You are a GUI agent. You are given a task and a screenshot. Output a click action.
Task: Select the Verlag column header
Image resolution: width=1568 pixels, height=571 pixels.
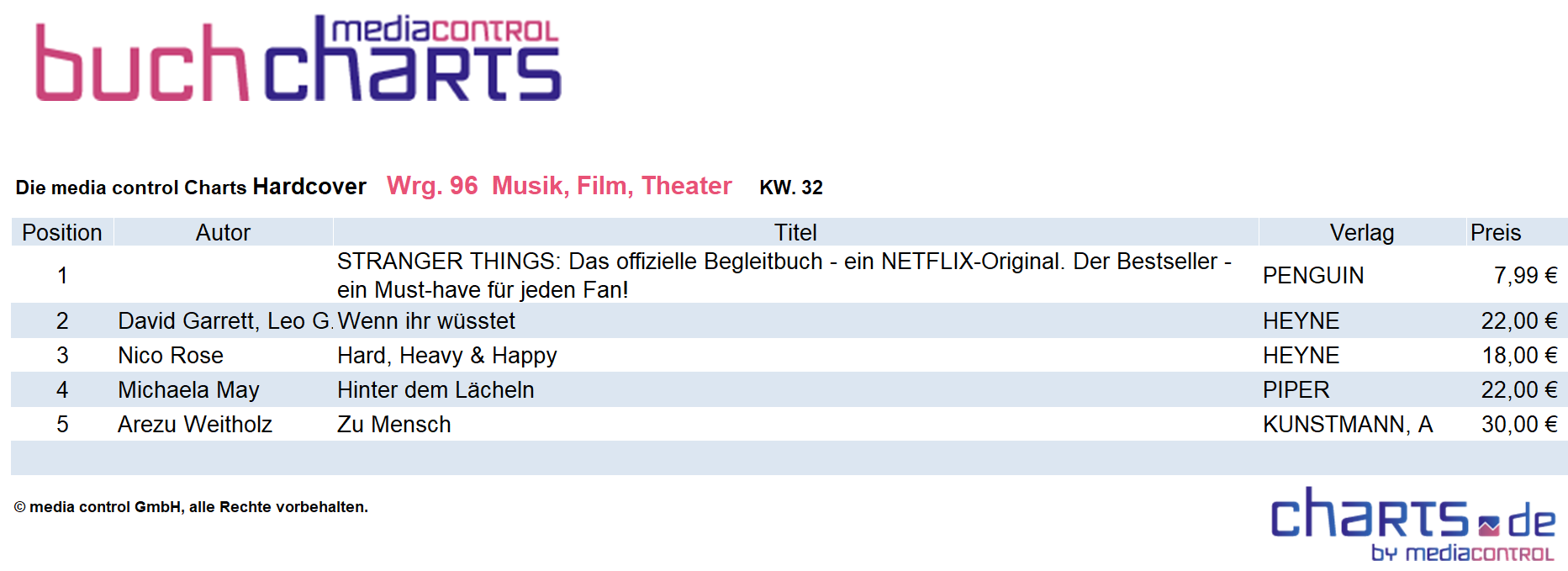point(1362,232)
